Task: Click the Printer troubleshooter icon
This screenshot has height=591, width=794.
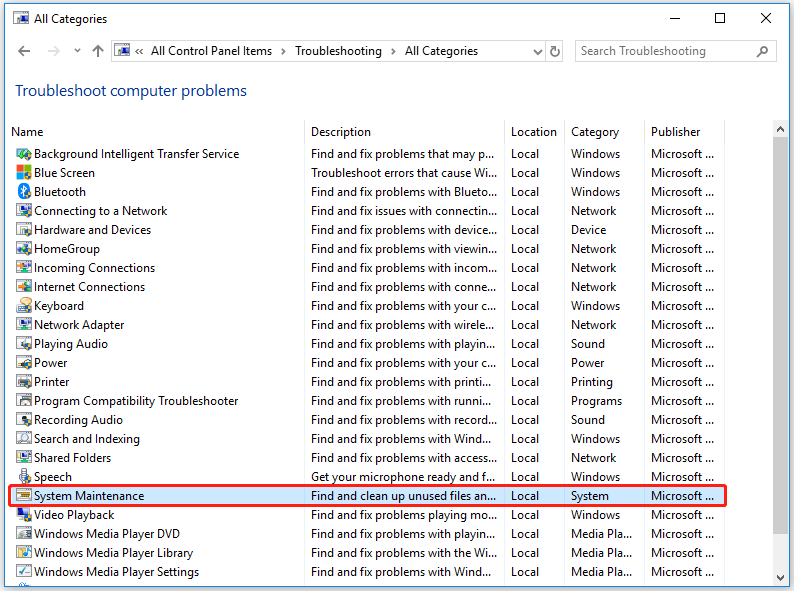Action: [24, 382]
